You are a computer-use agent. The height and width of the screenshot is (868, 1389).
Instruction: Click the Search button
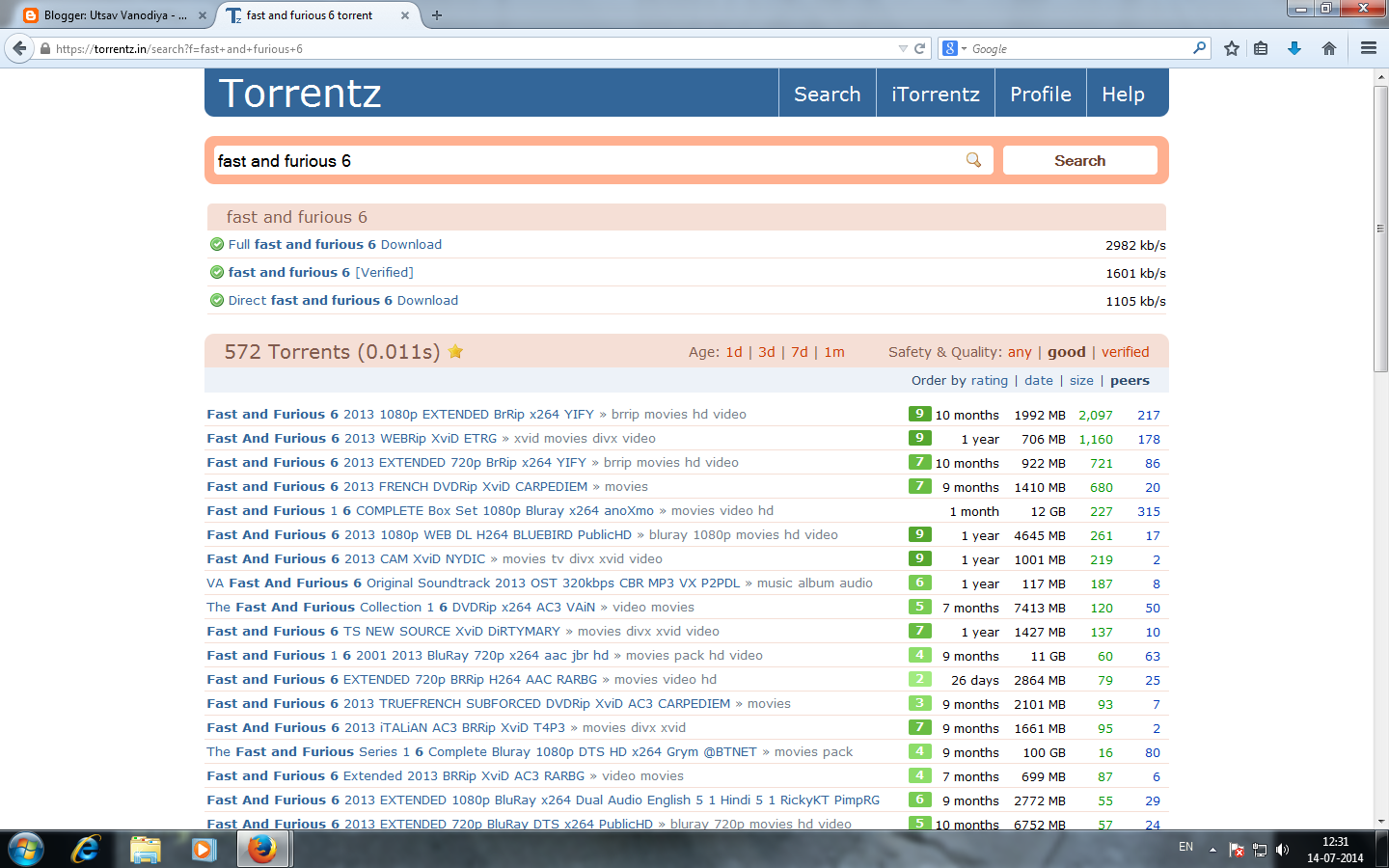coord(1079,160)
